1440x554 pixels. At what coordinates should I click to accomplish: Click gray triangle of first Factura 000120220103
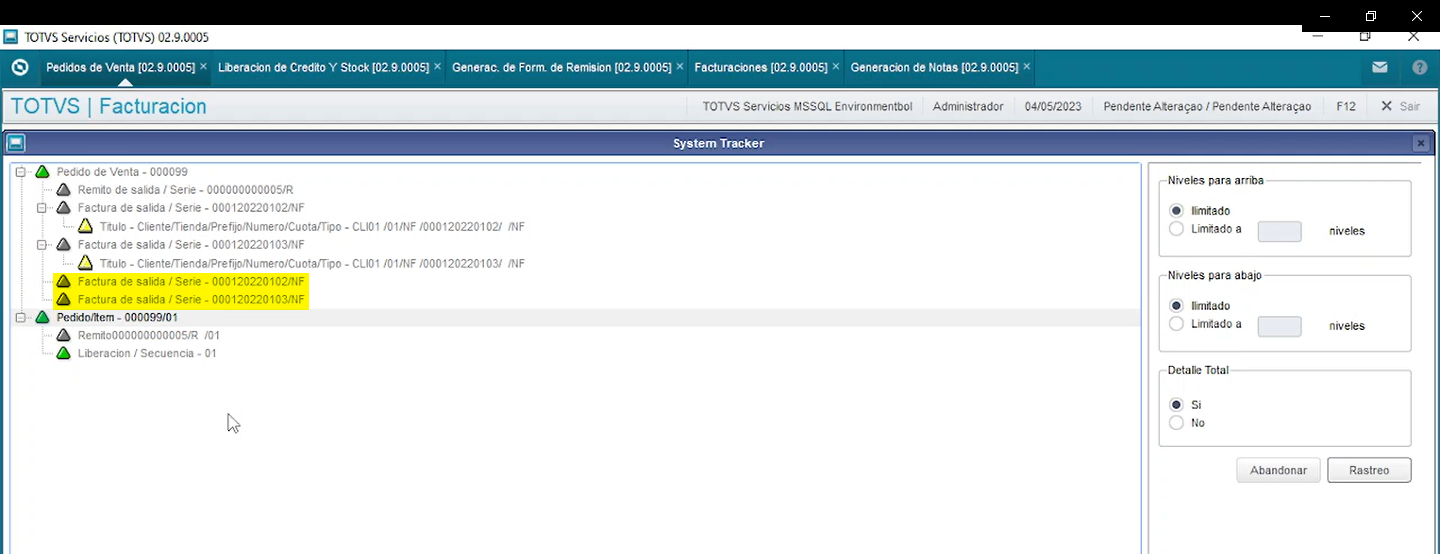tap(64, 244)
